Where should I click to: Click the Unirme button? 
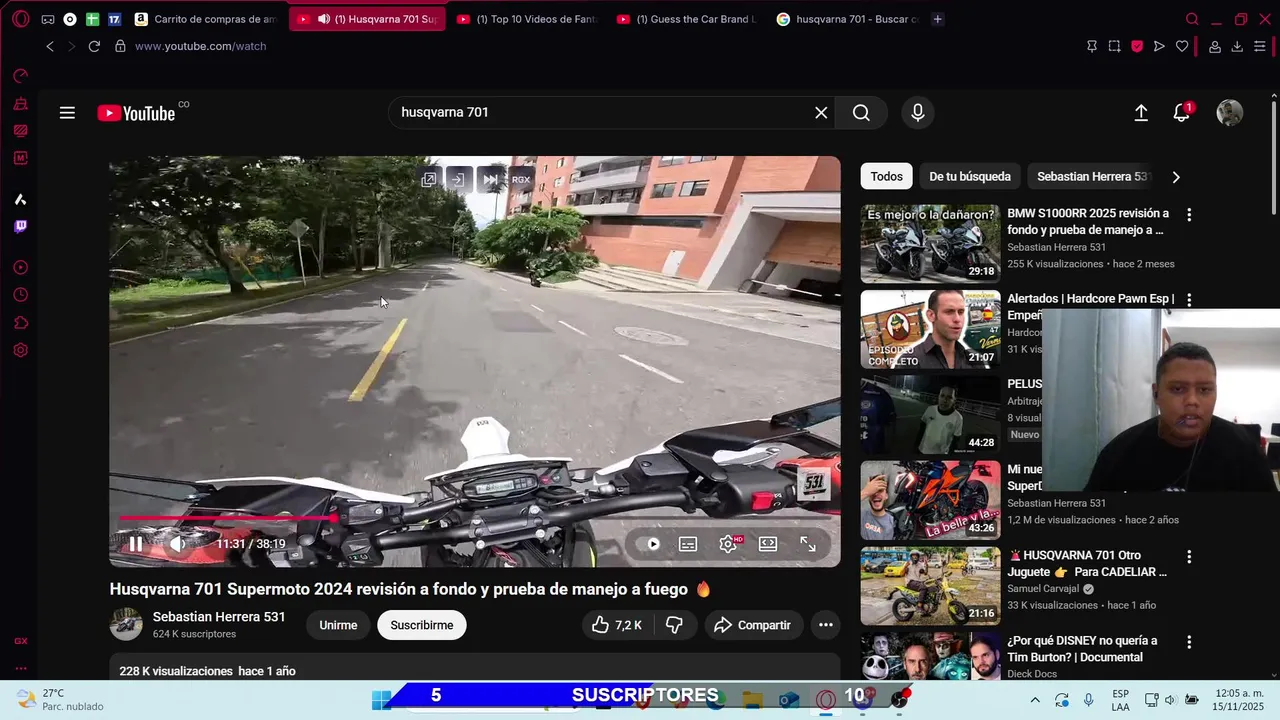[338, 625]
